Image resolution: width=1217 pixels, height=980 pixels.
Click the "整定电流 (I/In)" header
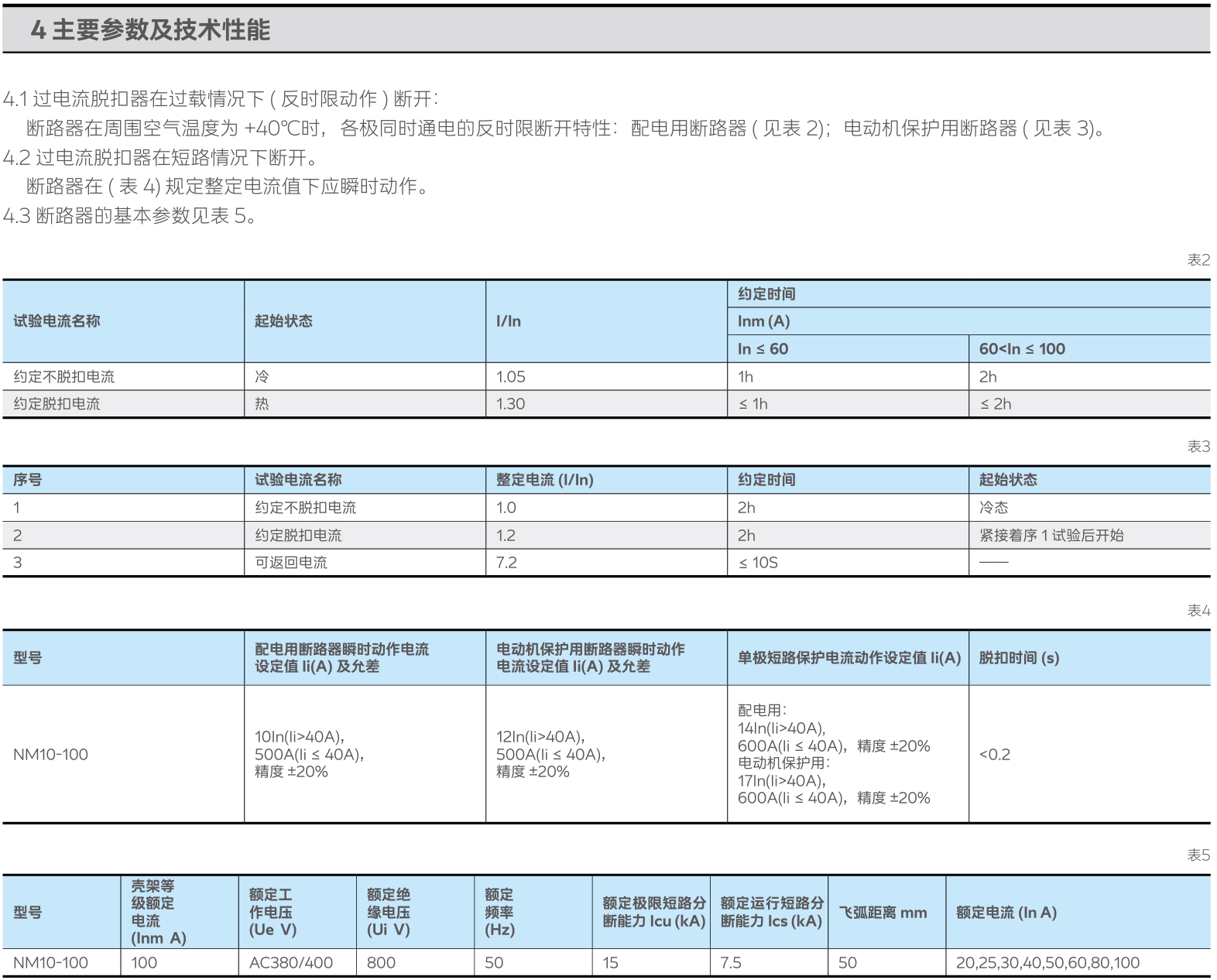click(545, 480)
